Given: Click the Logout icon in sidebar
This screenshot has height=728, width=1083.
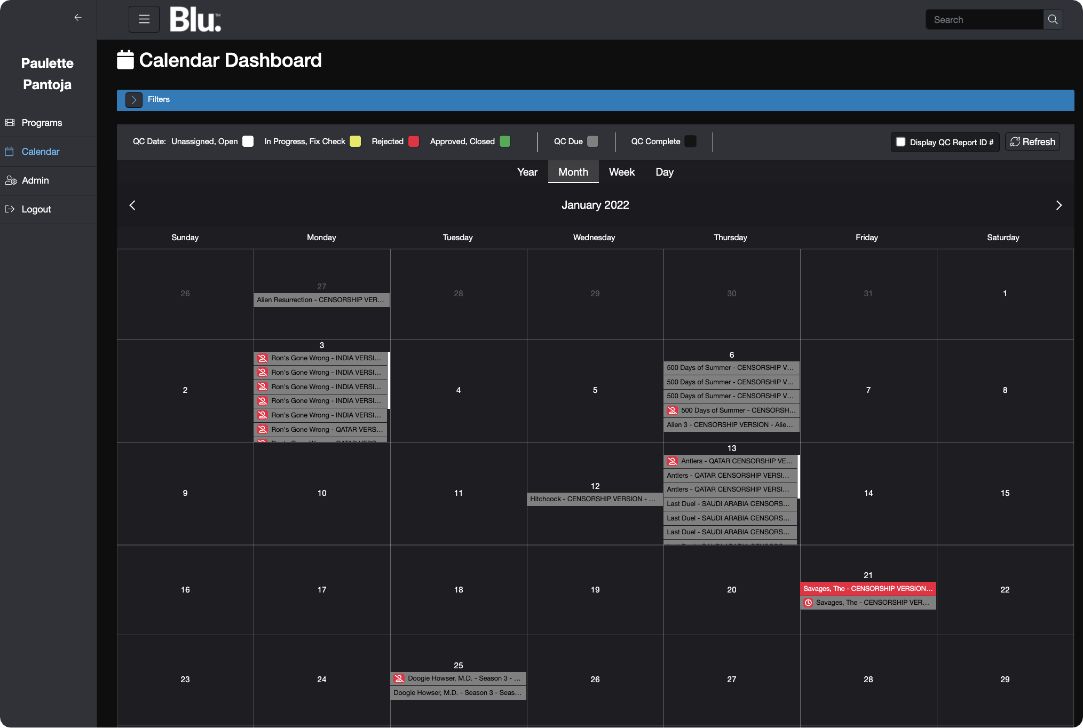Looking at the screenshot, I should 10,210.
